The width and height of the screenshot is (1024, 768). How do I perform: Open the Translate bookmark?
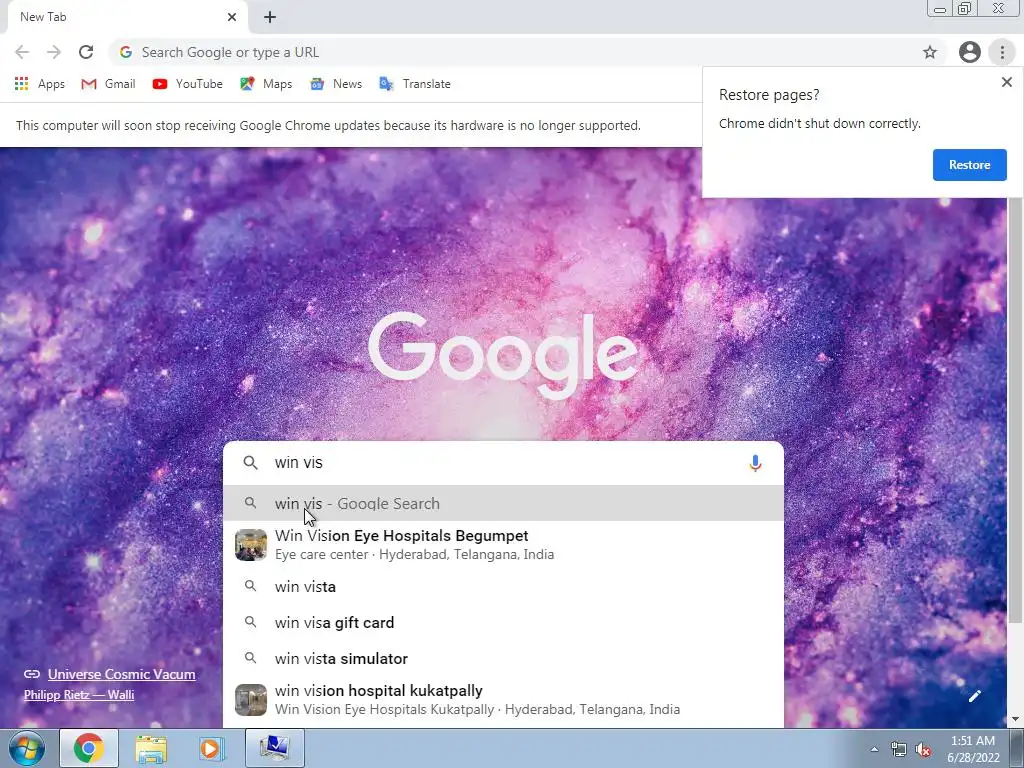coord(415,84)
